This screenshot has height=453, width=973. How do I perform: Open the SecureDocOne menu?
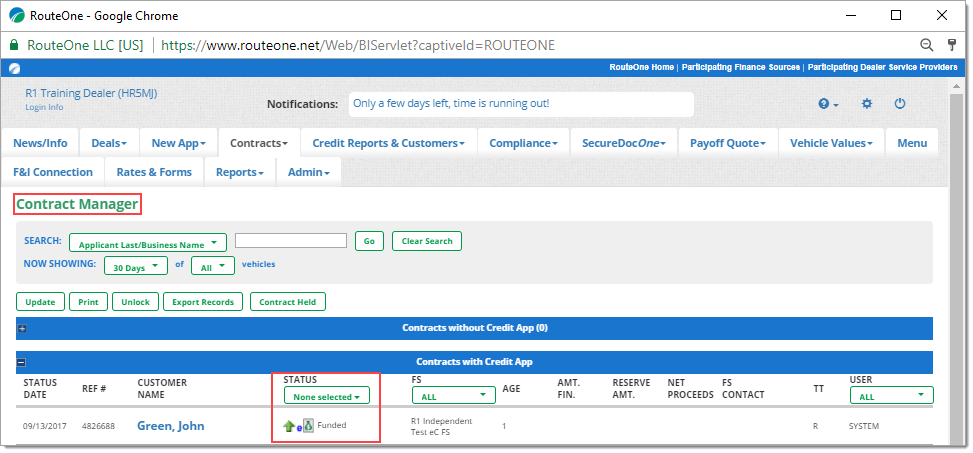coord(624,143)
